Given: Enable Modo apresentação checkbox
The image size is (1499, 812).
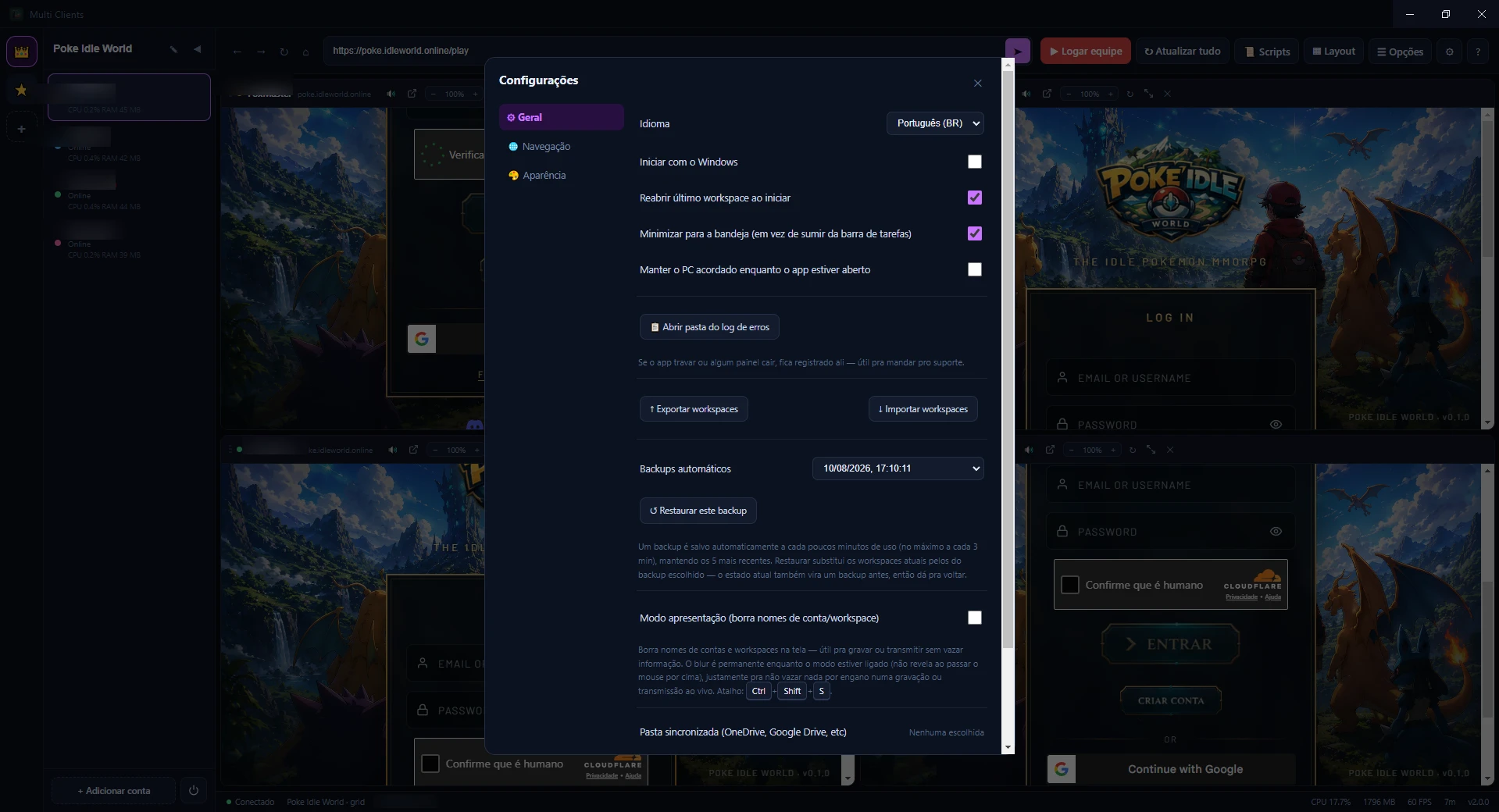Looking at the screenshot, I should [x=975, y=618].
